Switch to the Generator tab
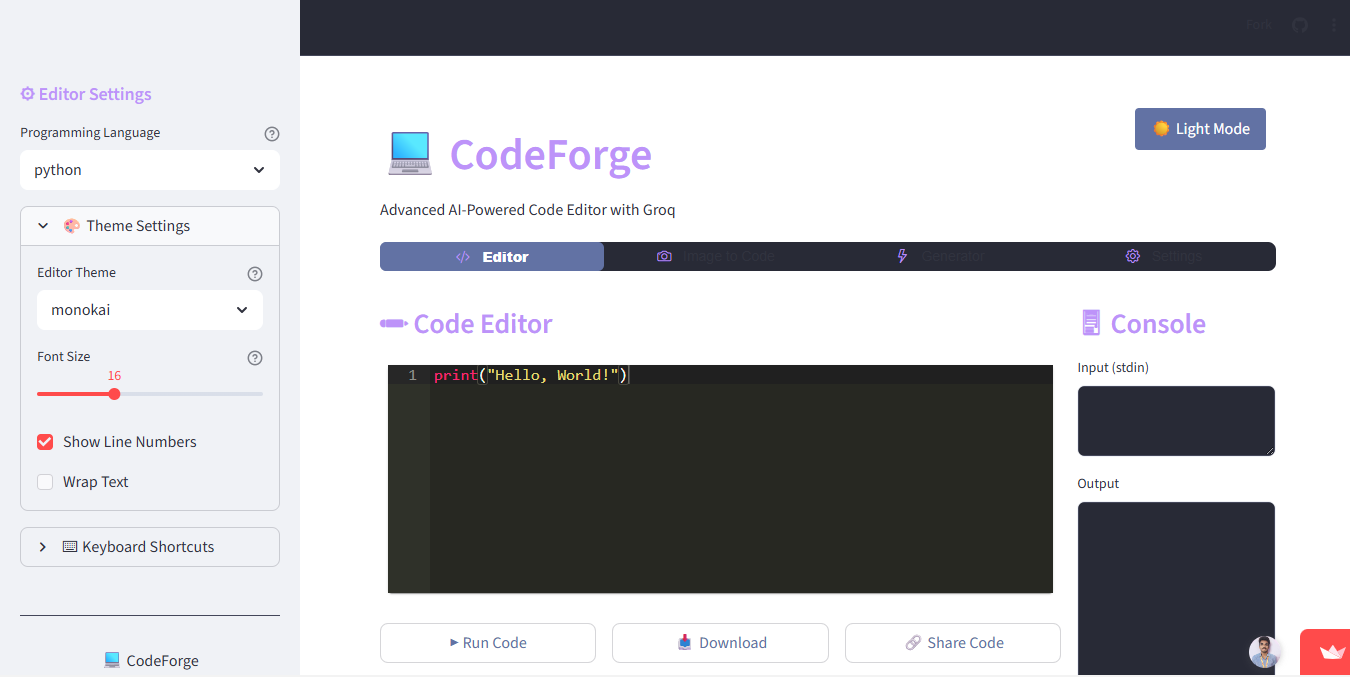The height and width of the screenshot is (677, 1350). click(x=940, y=257)
